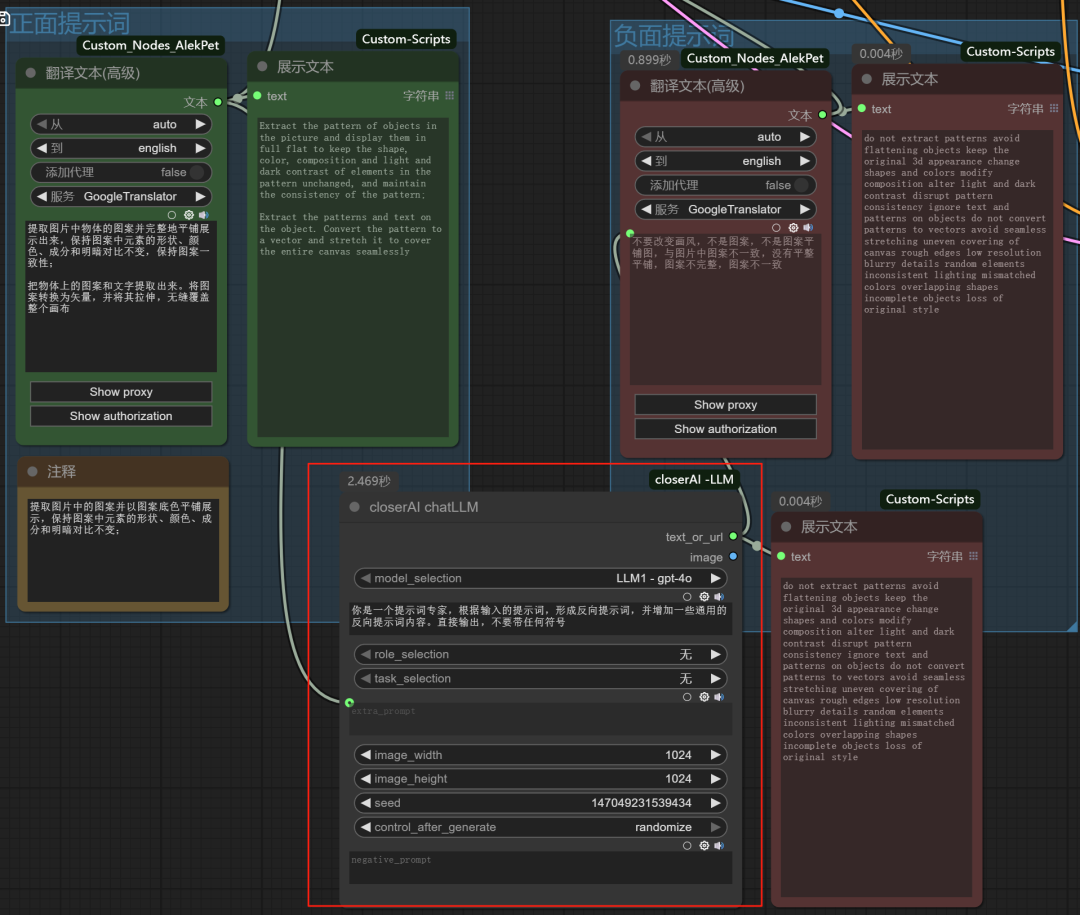Focus the negative_prompt field
The height and width of the screenshot is (915, 1080).
[x=541, y=868]
